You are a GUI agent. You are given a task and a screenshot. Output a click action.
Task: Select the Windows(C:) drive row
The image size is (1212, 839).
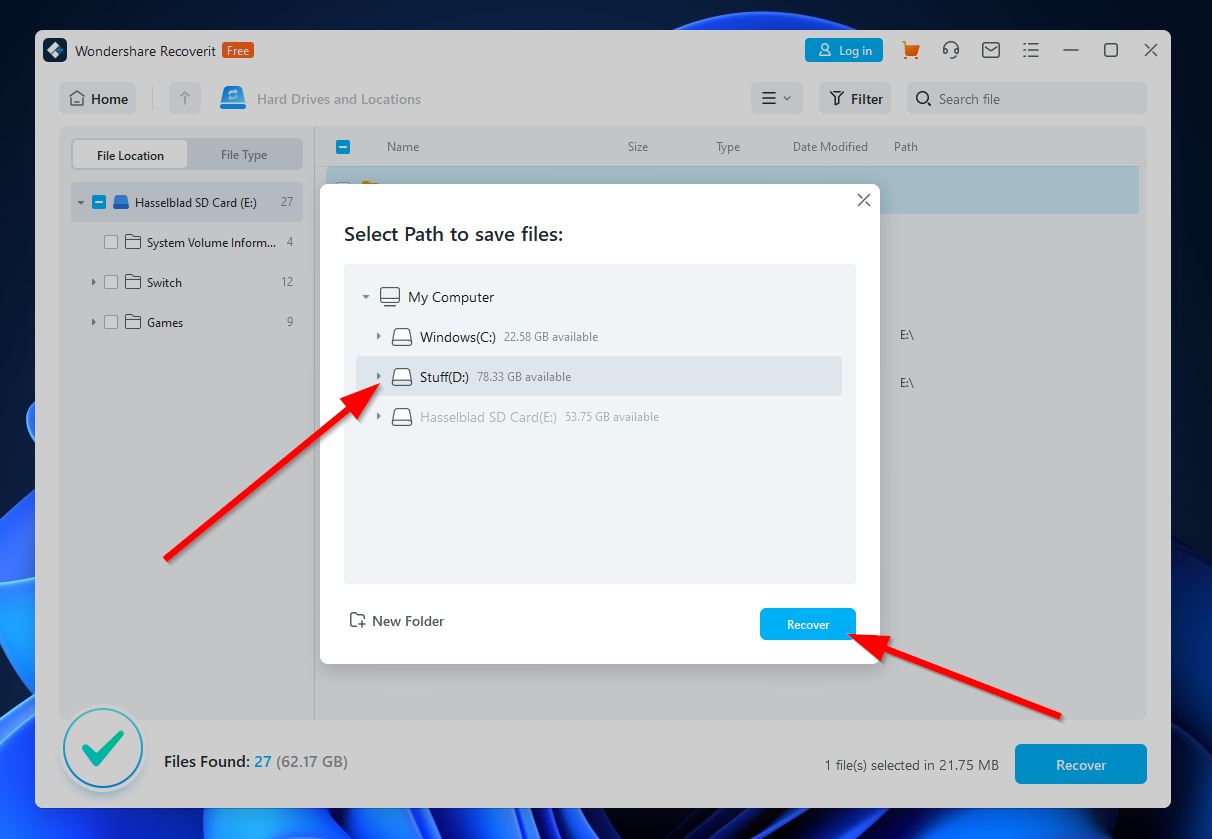[599, 337]
